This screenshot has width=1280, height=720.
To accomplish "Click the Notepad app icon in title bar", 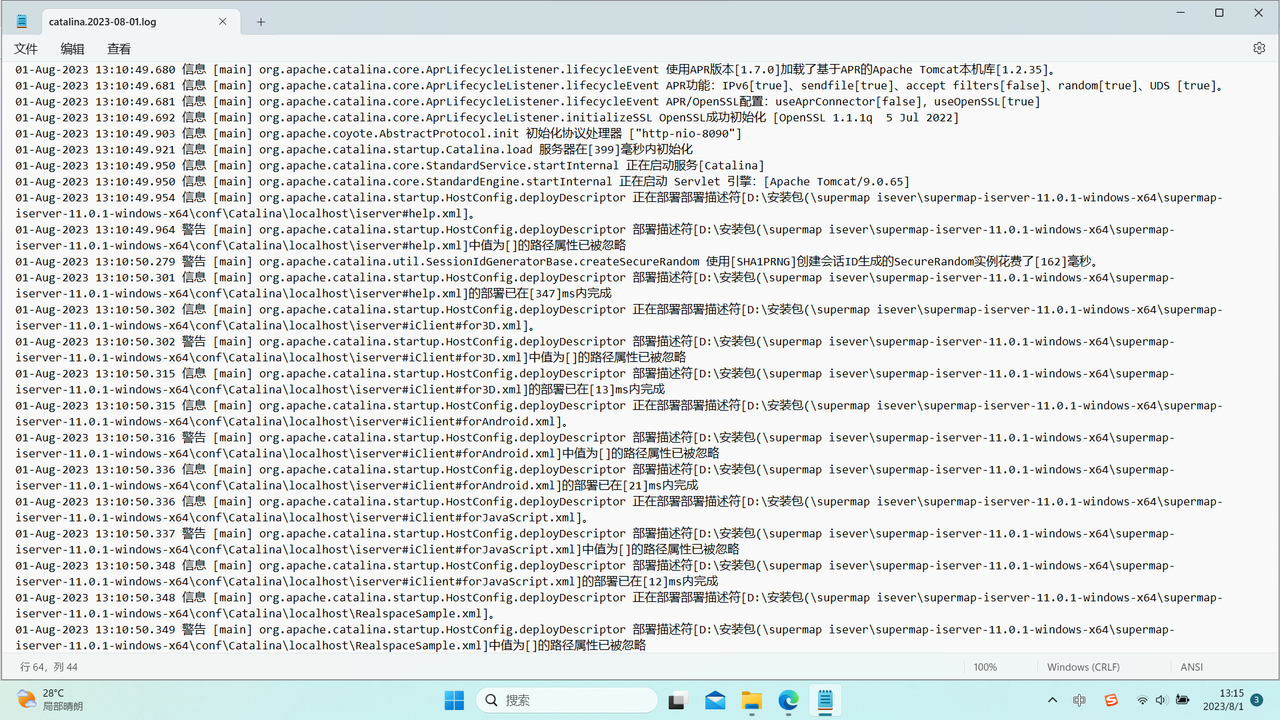I will [x=22, y=21].
